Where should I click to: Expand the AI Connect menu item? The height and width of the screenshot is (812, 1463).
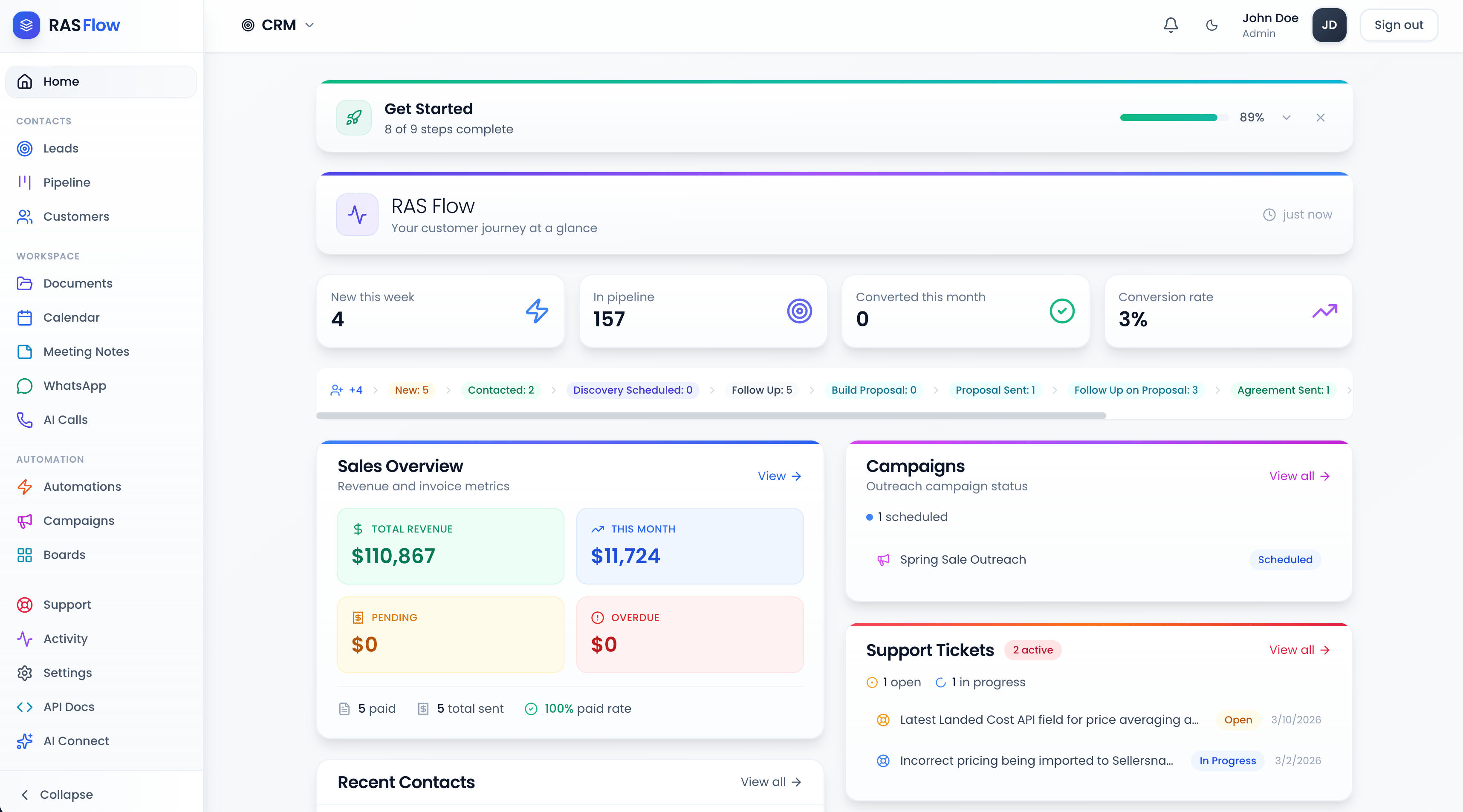76,741
